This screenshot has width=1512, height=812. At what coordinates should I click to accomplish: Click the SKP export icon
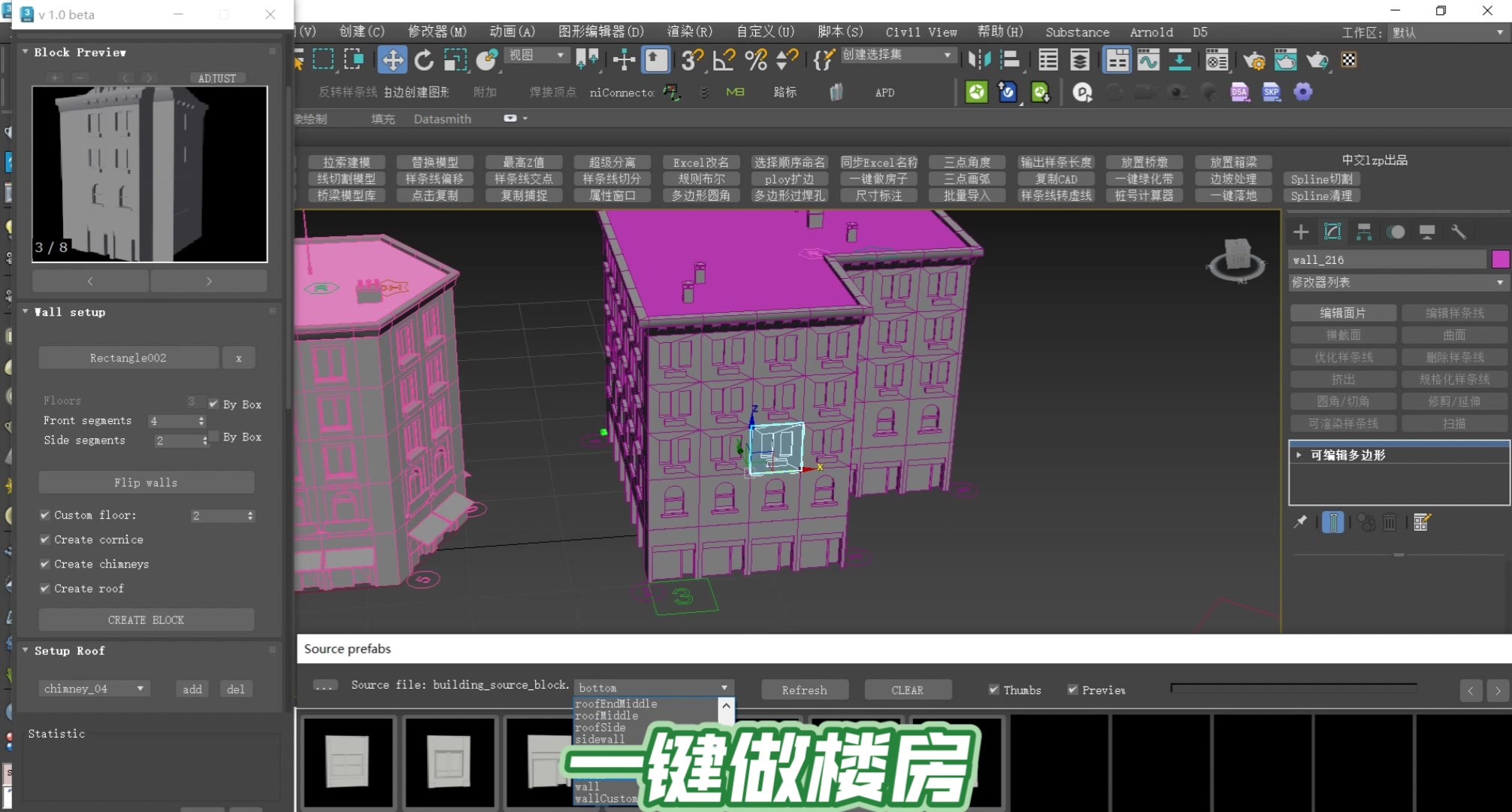[x=1271, y=92]
